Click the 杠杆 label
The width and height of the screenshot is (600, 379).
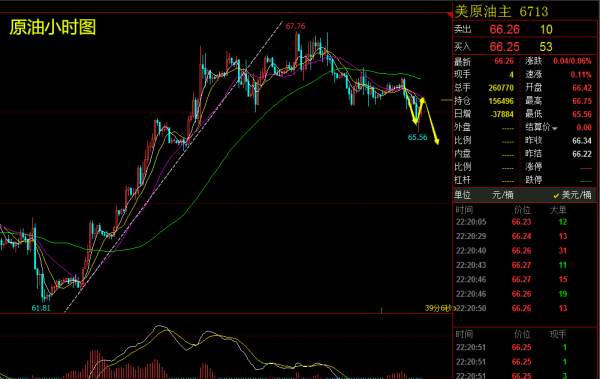(x=462, y=180)
